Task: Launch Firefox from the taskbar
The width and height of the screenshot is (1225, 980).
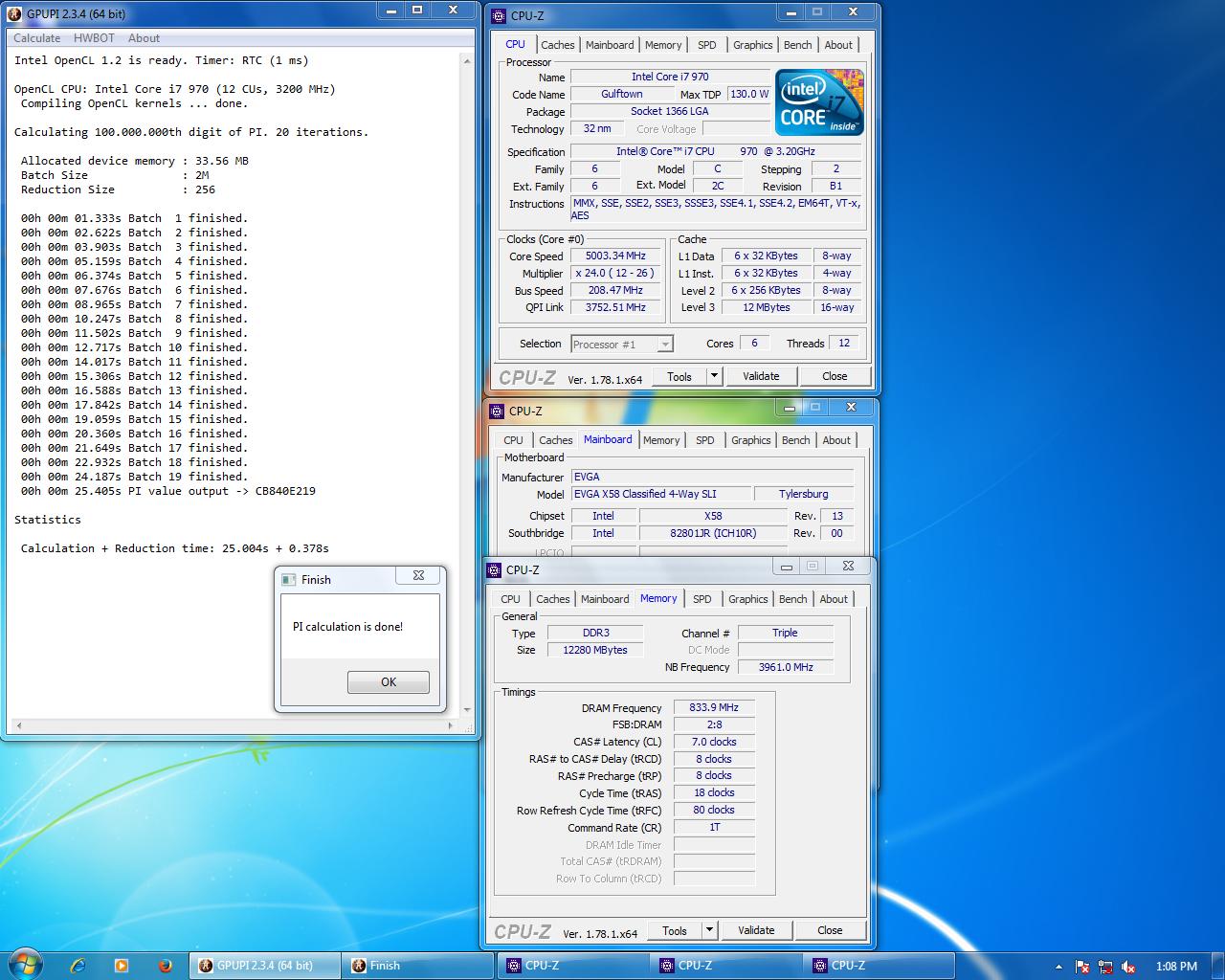Action: click(165, 966)
